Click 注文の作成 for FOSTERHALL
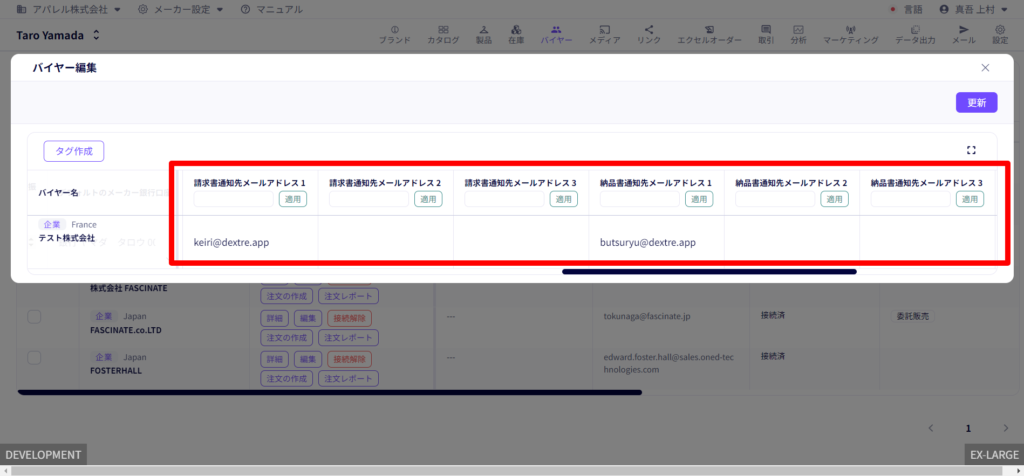This screenshot has height=476, width=1024. 287,378
